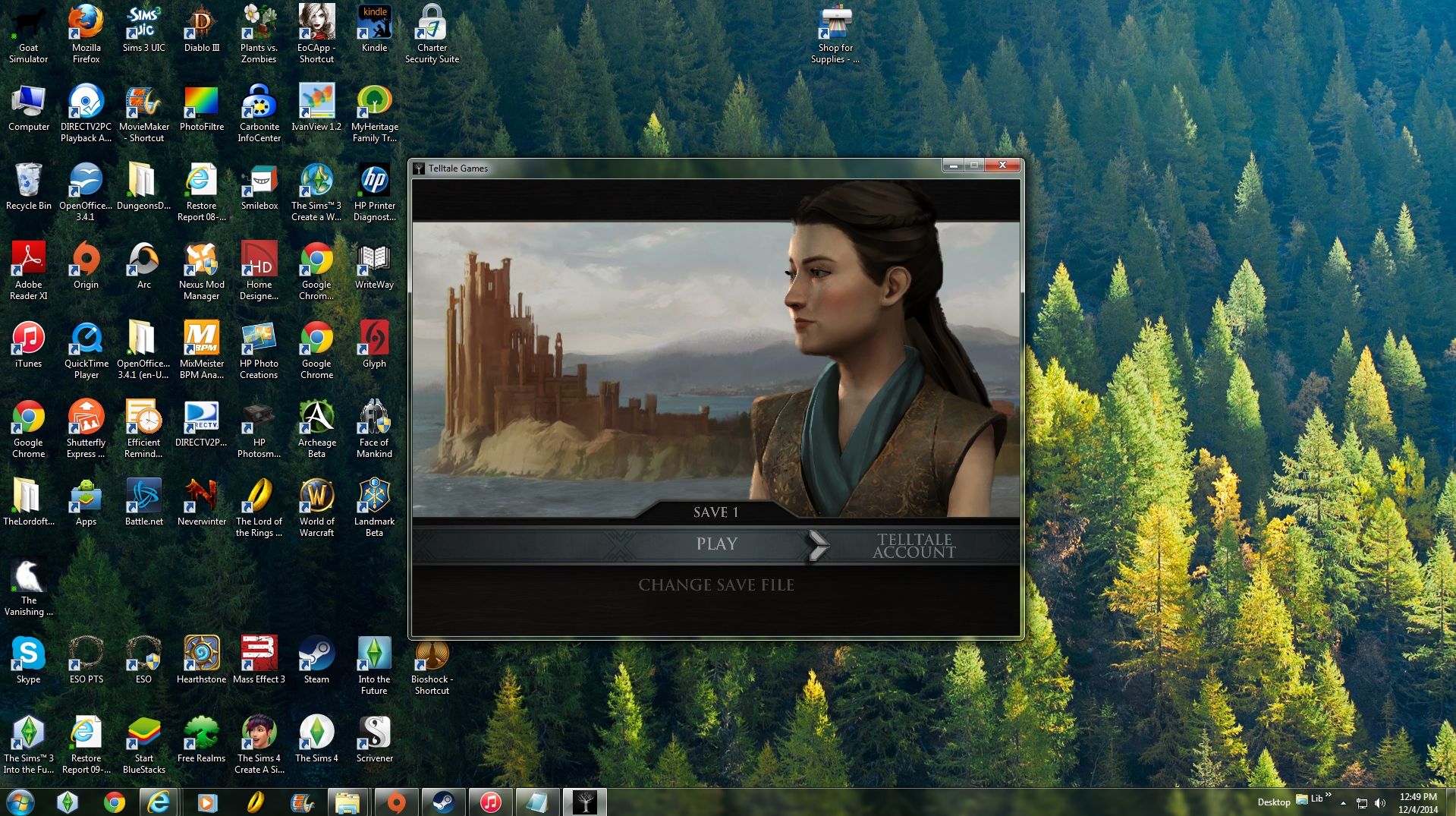Open the Goat Simulator desktop icon
This screenshot has width=1456, height=816.
pos(29,34)
